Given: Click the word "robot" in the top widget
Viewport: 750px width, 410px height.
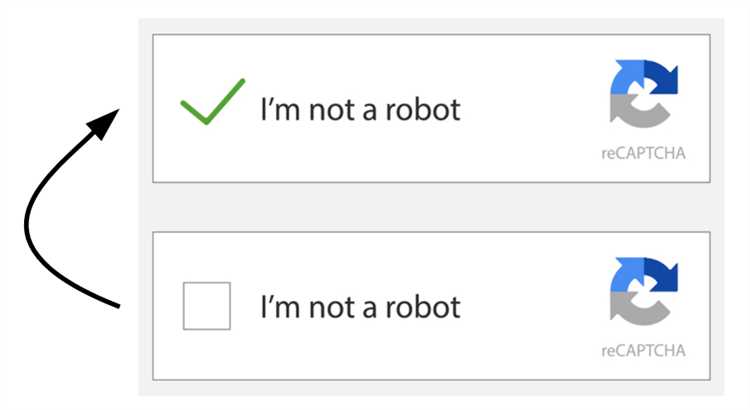Looking at the screenshot, I should [x=423, y=110].
